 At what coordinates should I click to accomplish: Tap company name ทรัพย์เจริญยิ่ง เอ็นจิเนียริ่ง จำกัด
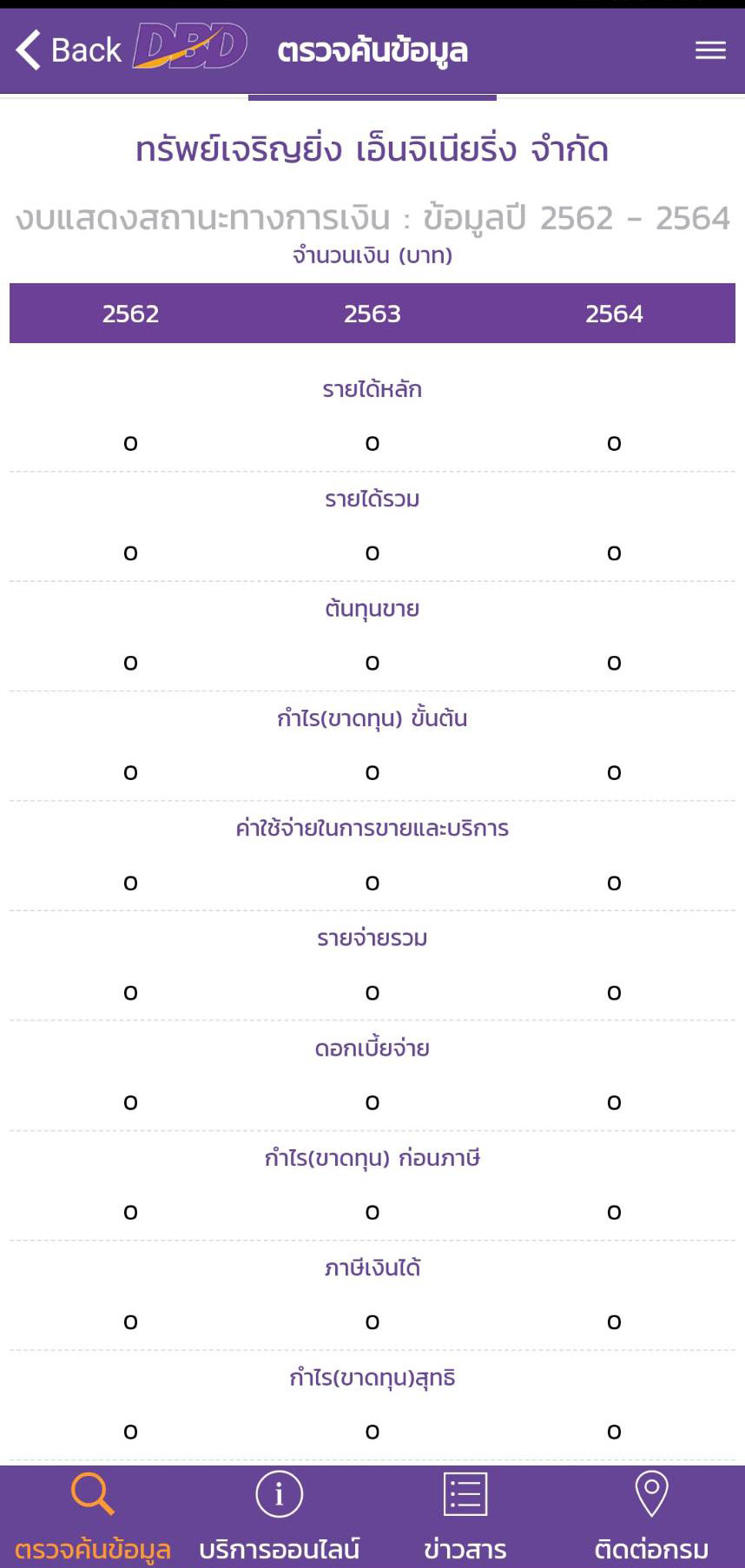pyautogui.click(x=372, y=149)
